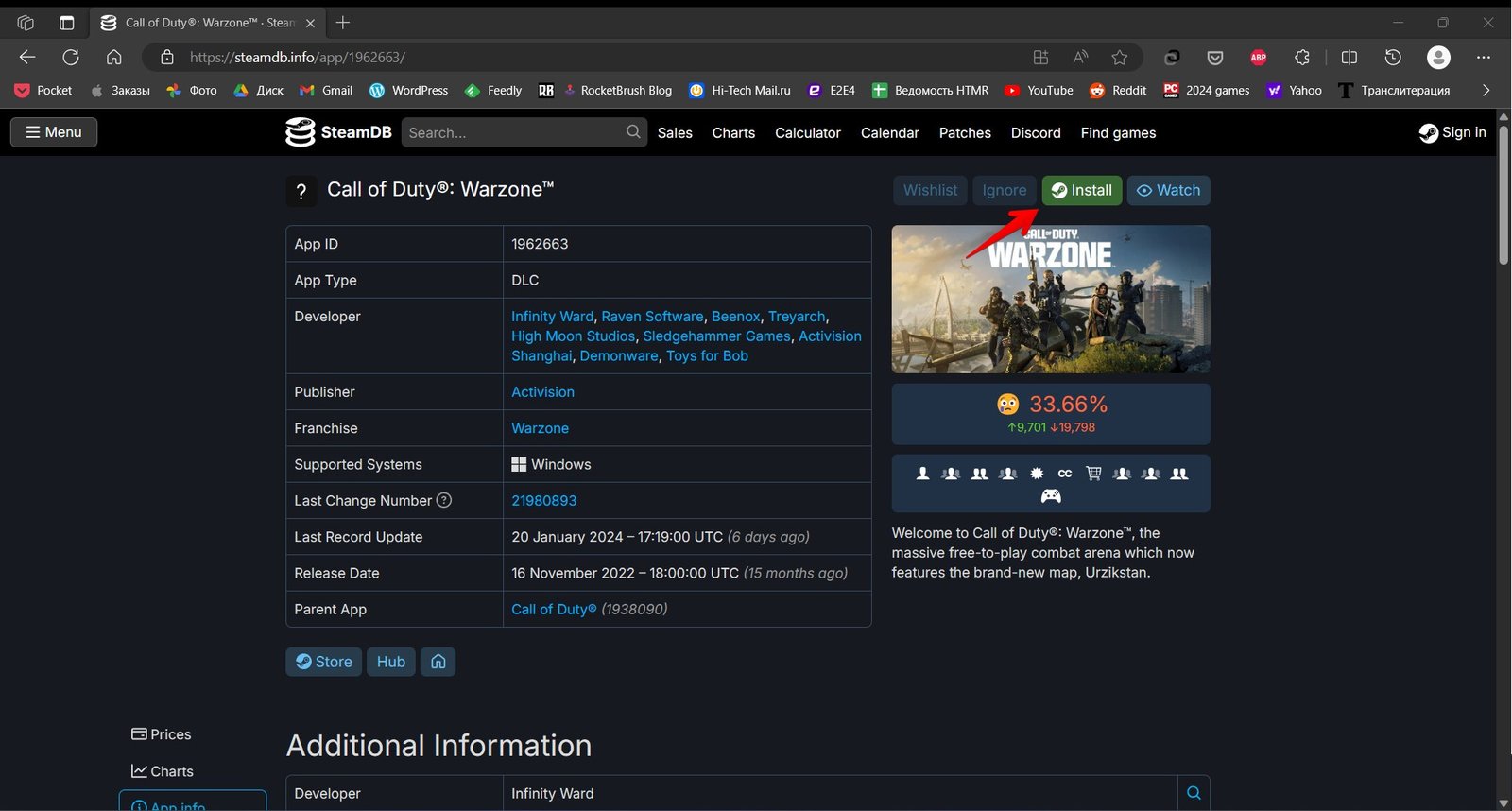The height and width of the screenshot is (811, 1512).
Task: Open change number 21980893 link
Action: 543,501
